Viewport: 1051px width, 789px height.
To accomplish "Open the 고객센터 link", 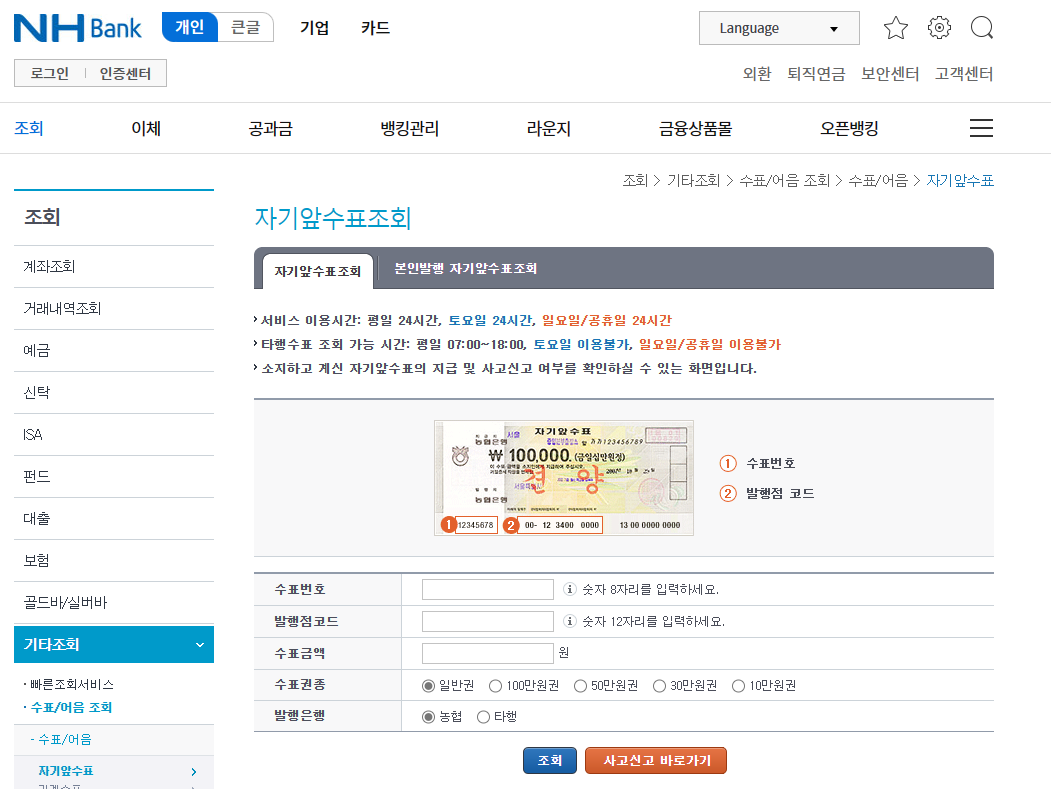I will coord(963,73).
